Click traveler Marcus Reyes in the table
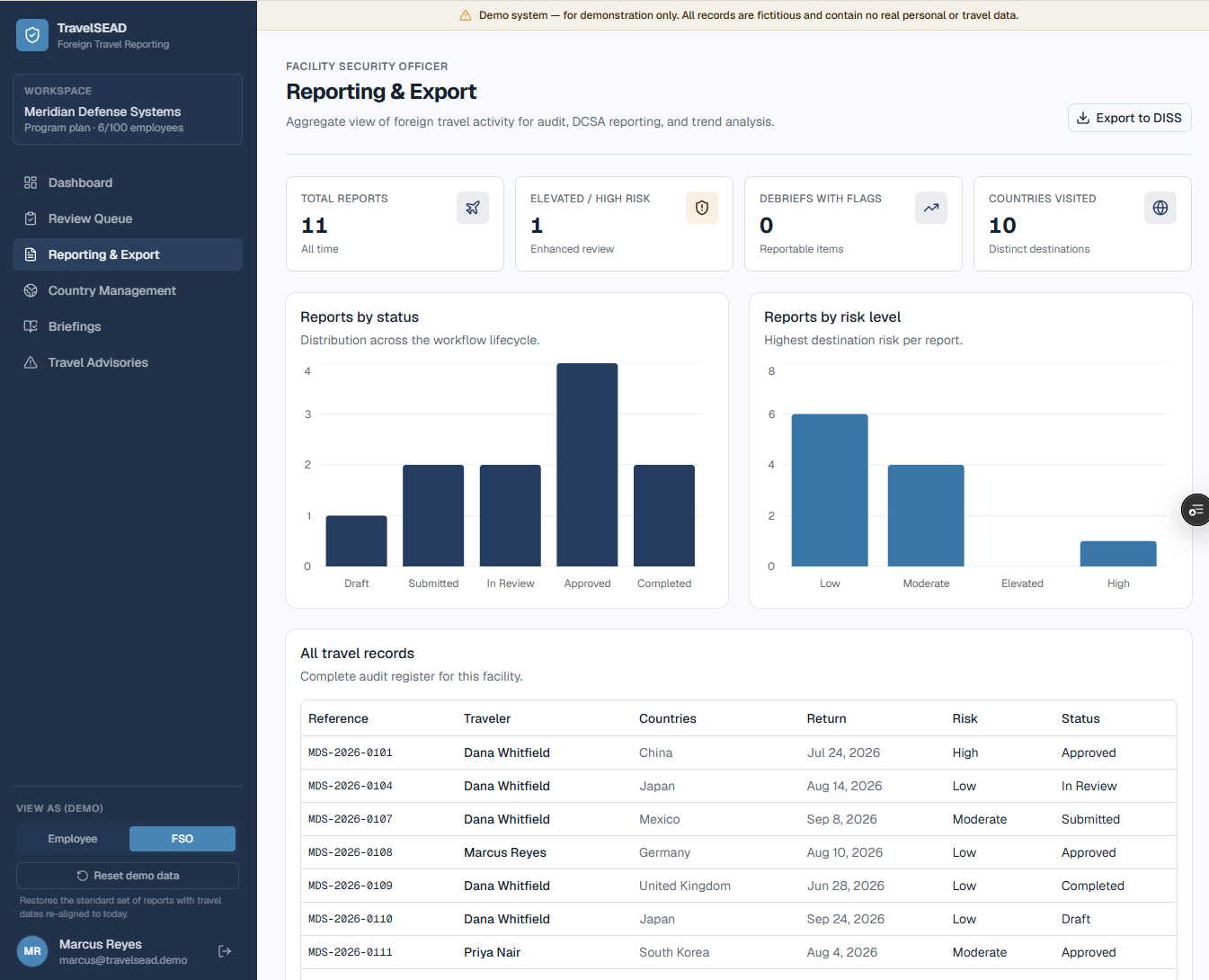 tap(505, 852)
